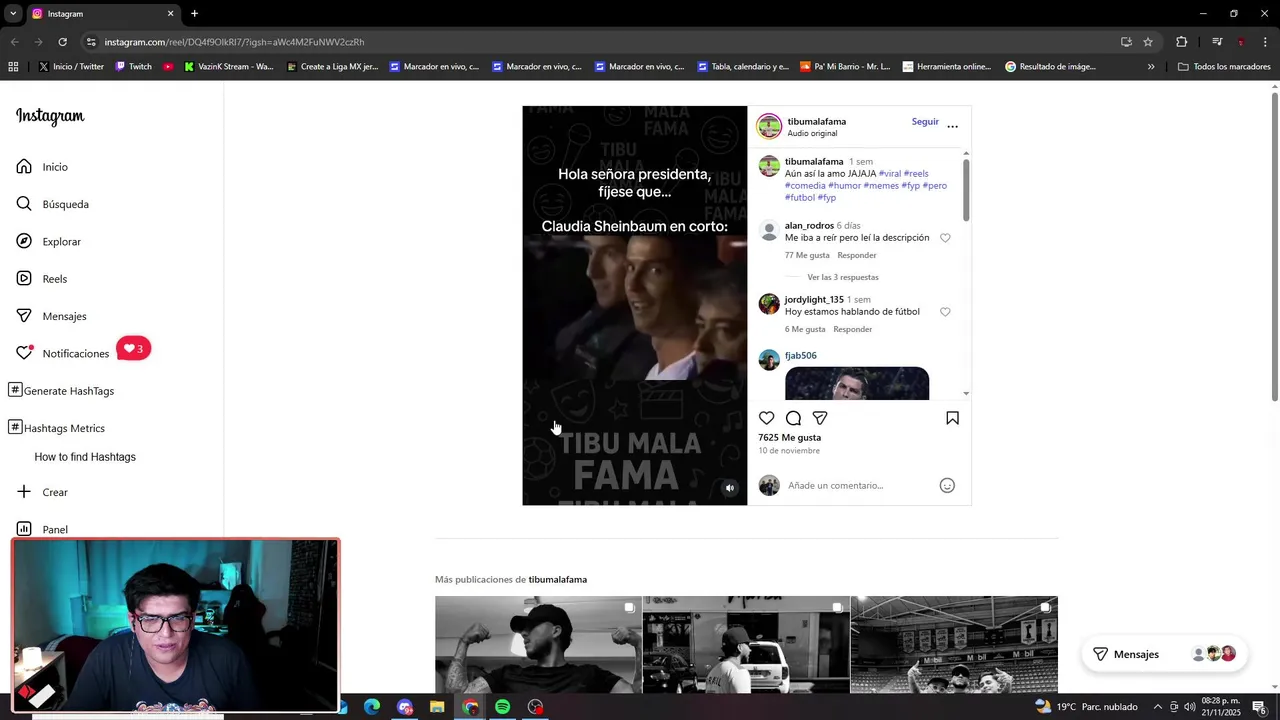Click the address bar URL
The height and width of the screenshot is (720, 1280).
coord(234,42)
